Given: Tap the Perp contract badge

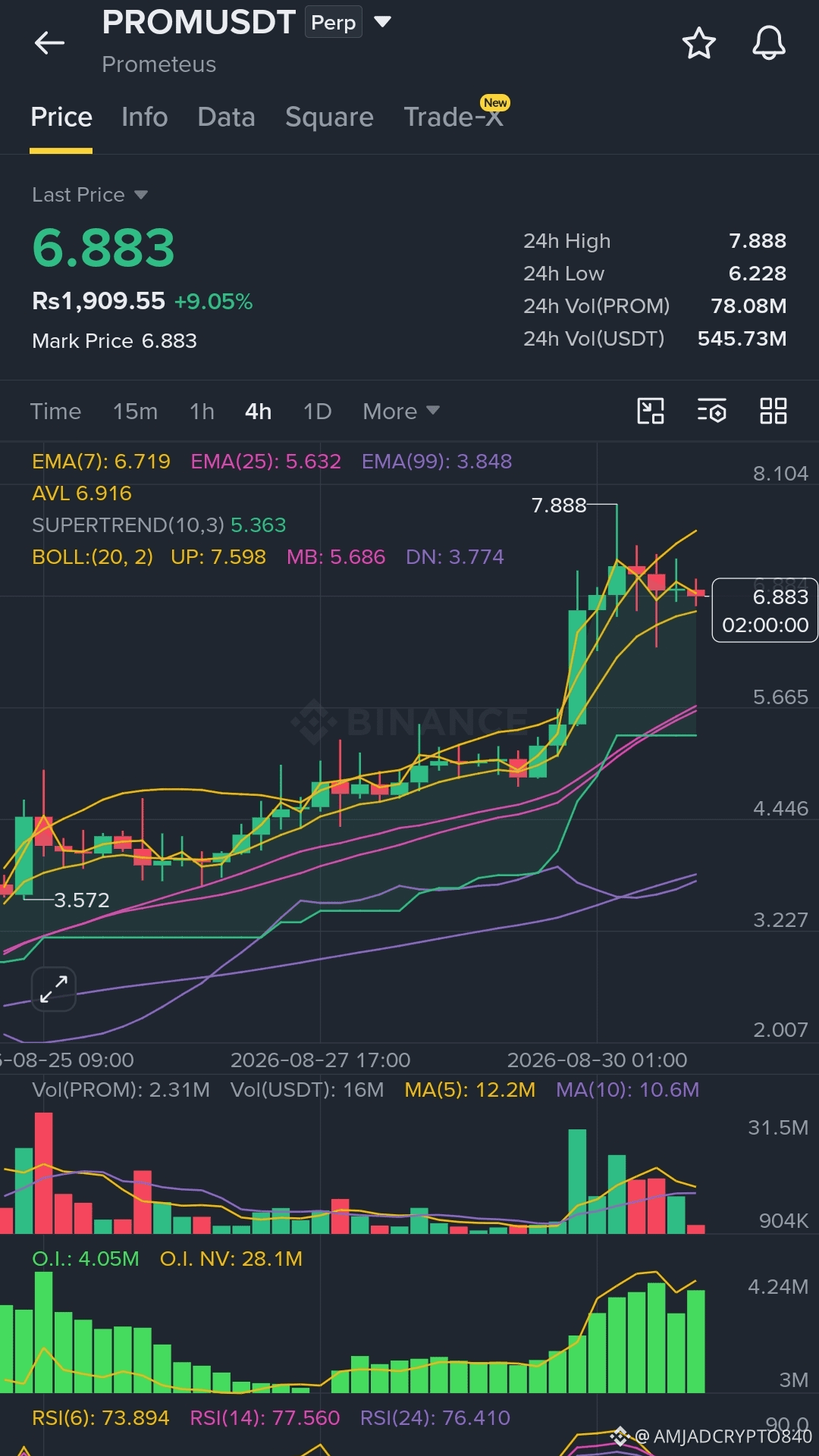Looking at the screenshot, I should (334, 22).
